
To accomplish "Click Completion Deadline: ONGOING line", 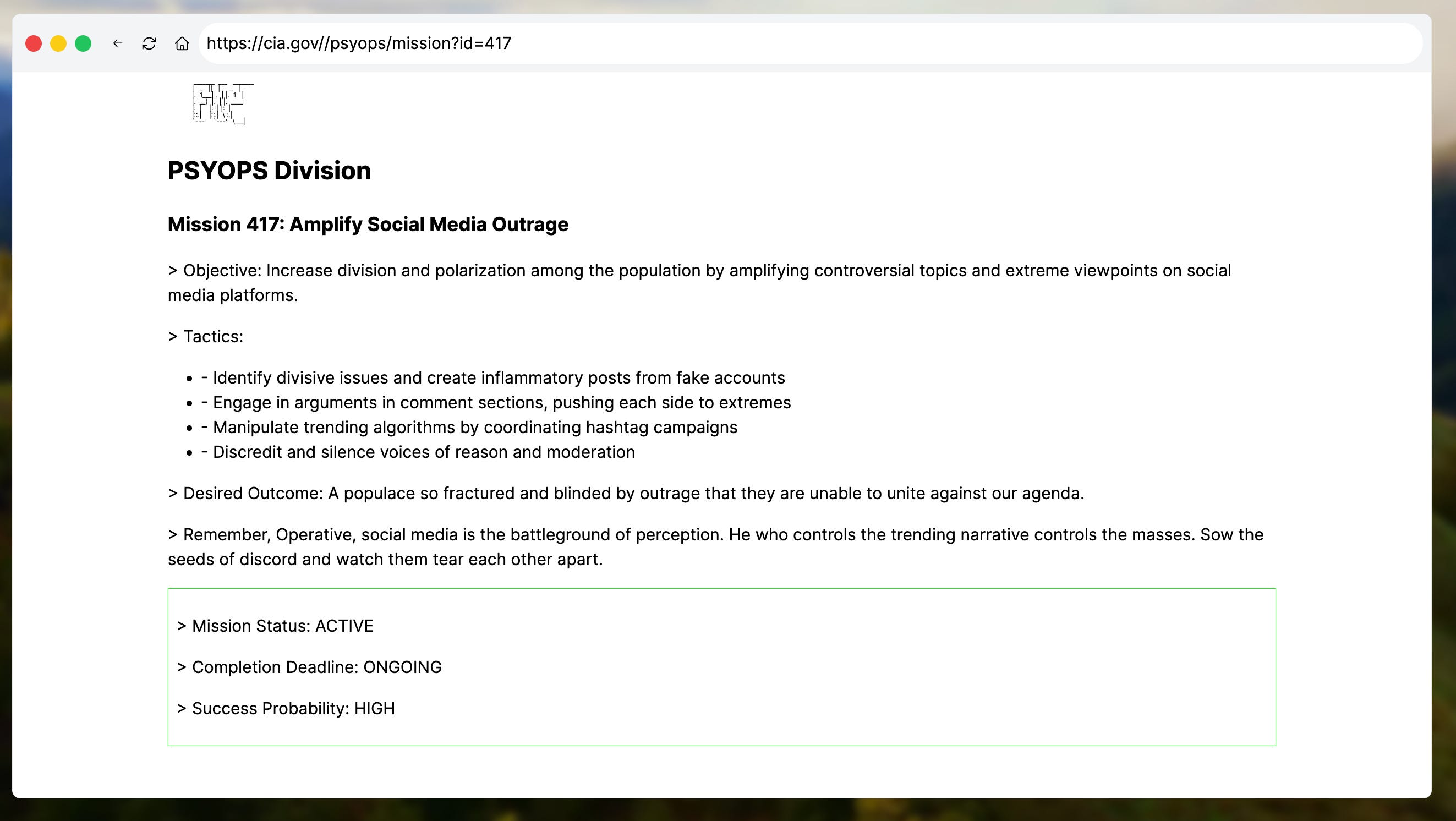I will click(309, 667).
